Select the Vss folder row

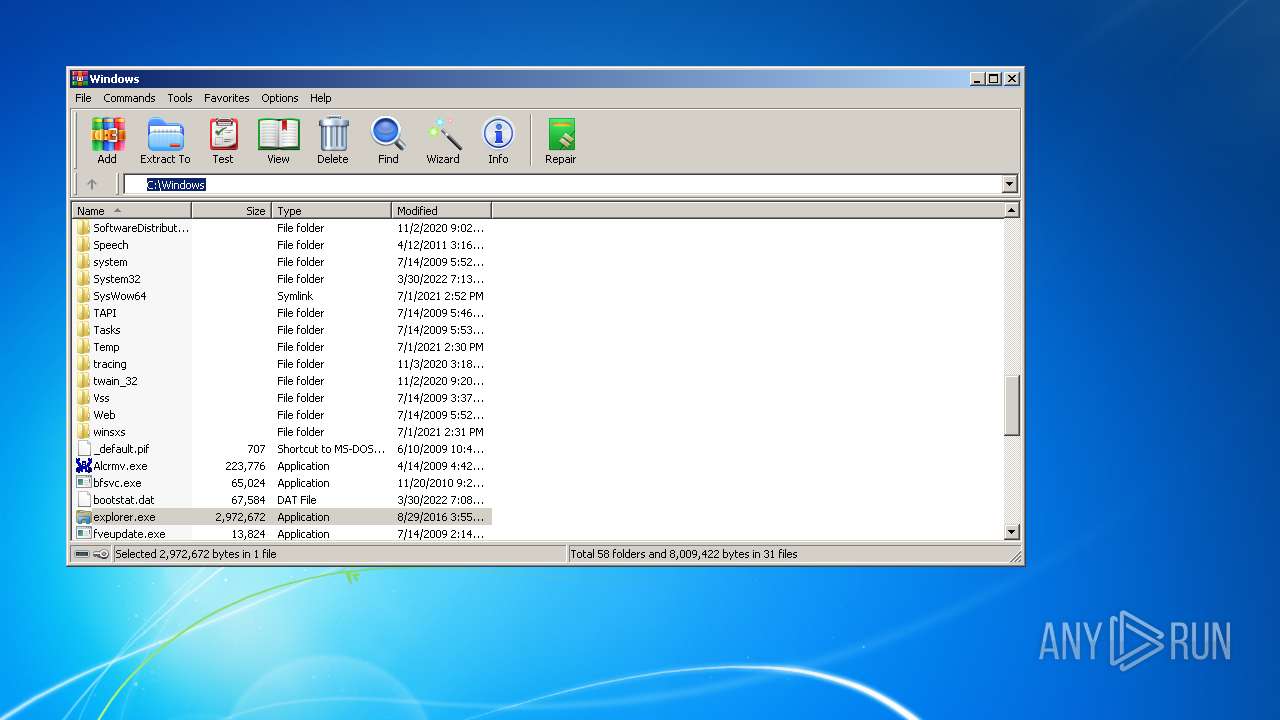click(x=281, y=398)
